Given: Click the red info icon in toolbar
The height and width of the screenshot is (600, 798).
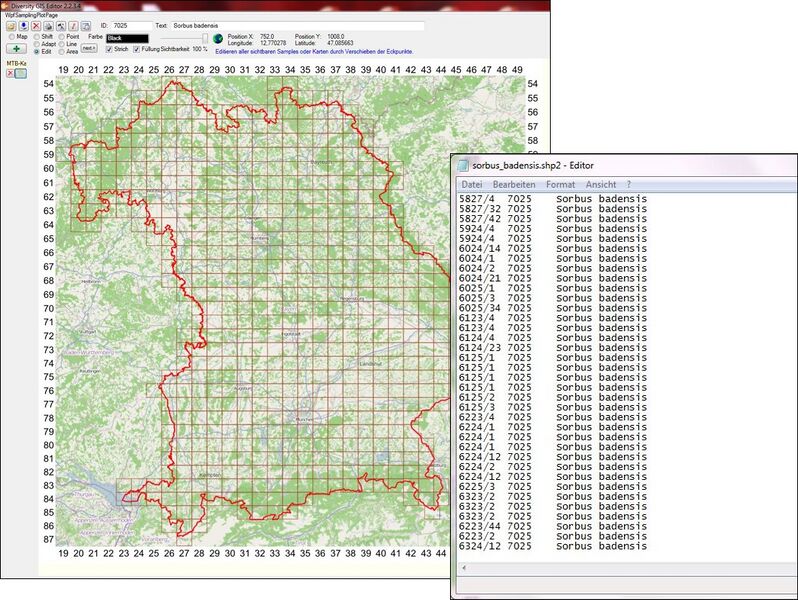Looking at the screenshot, I should click(73, 26).
